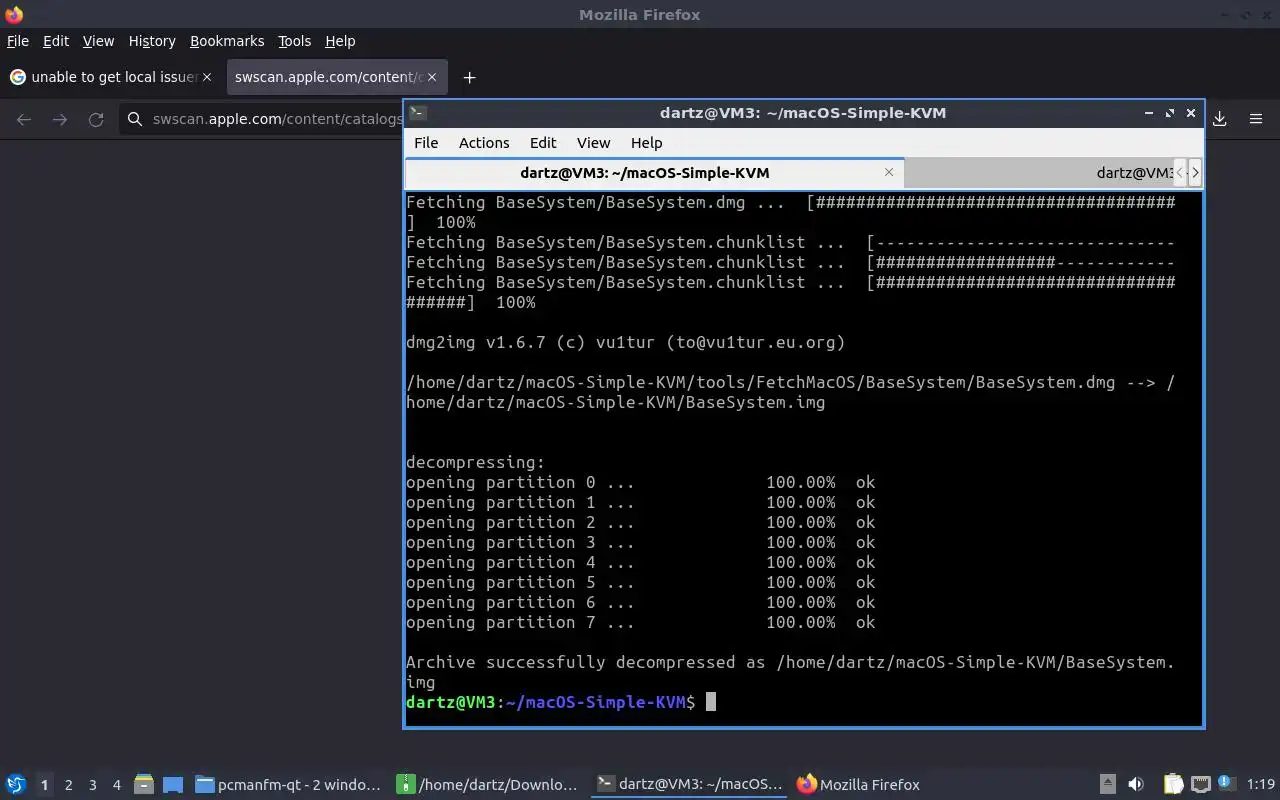Click the 'dmg2img v1.6.7' output line
1280x800 pixels.
626,342
